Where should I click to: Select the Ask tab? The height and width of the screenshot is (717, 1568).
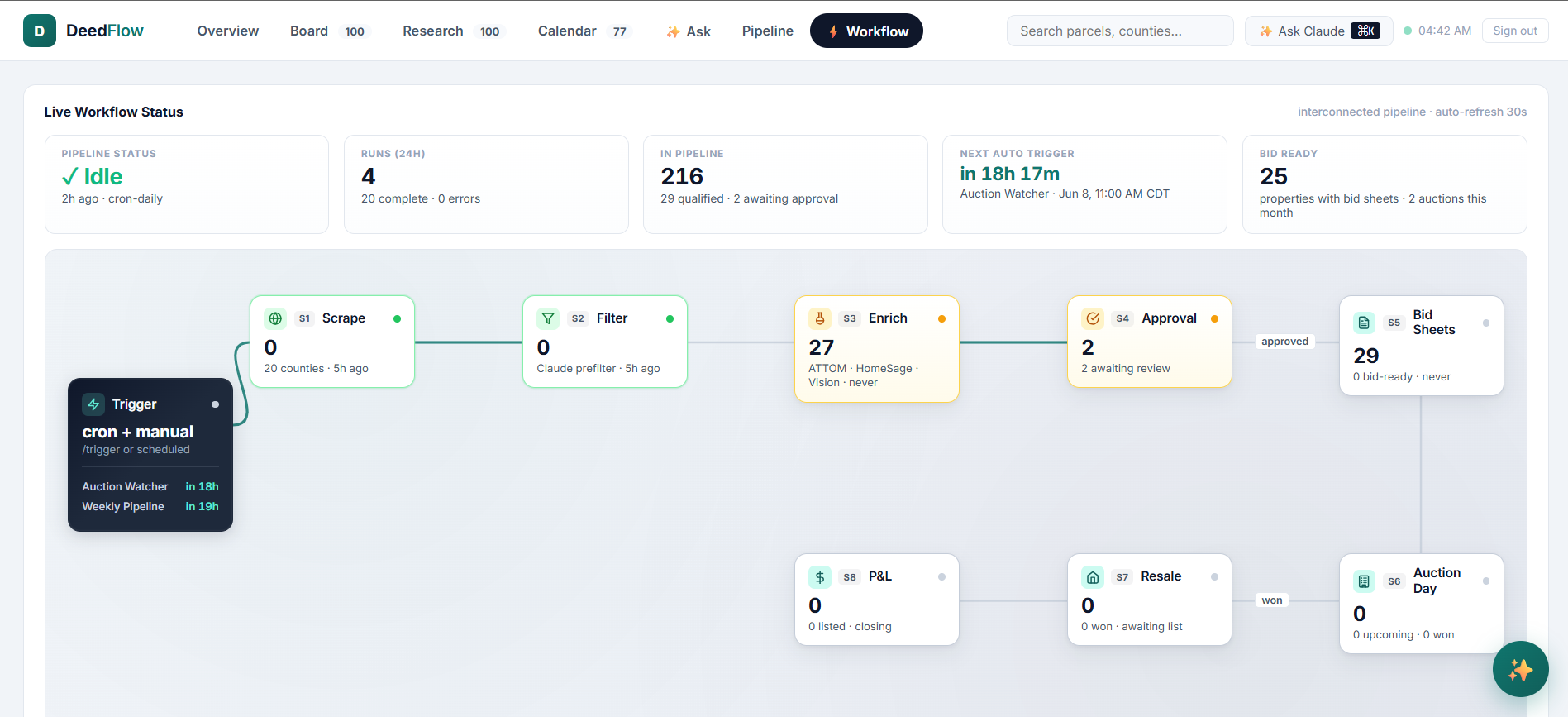coord(689,31)
